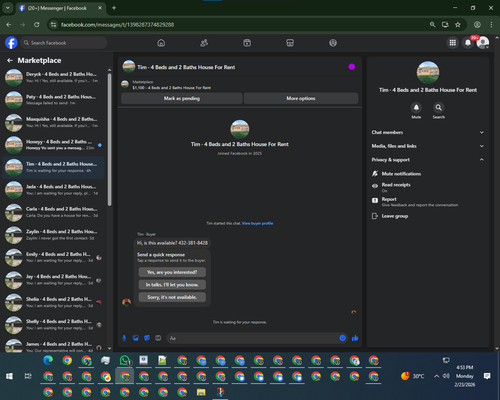Open the emoji picker in message box
The width and height of the screenshot is (500, 400).
pyautogui.click(x=342, y=338)
